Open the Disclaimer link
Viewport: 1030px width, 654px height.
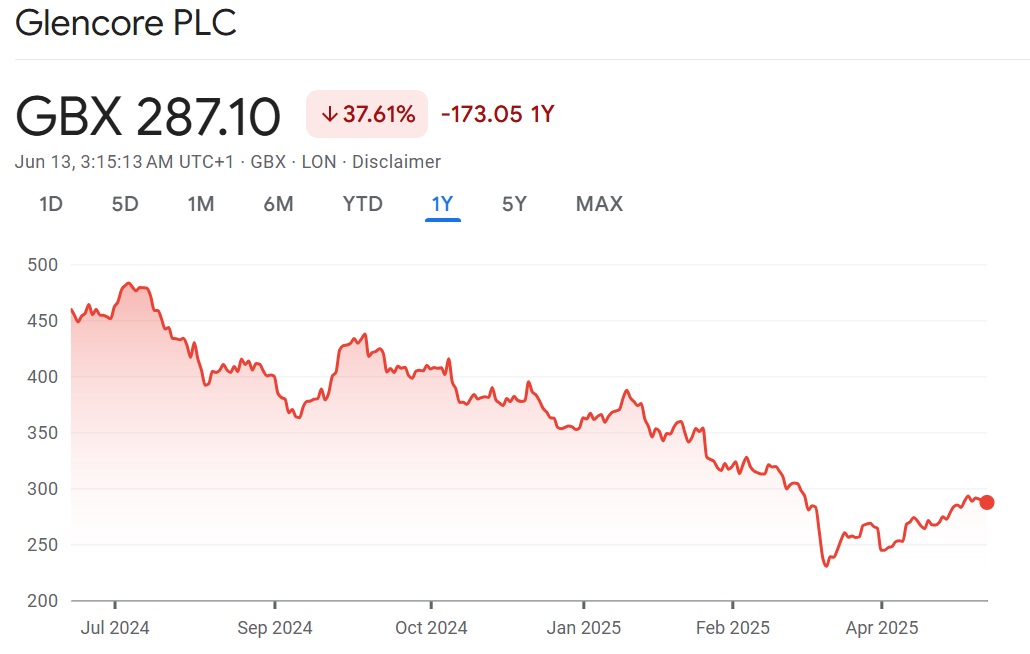point(396,162)
